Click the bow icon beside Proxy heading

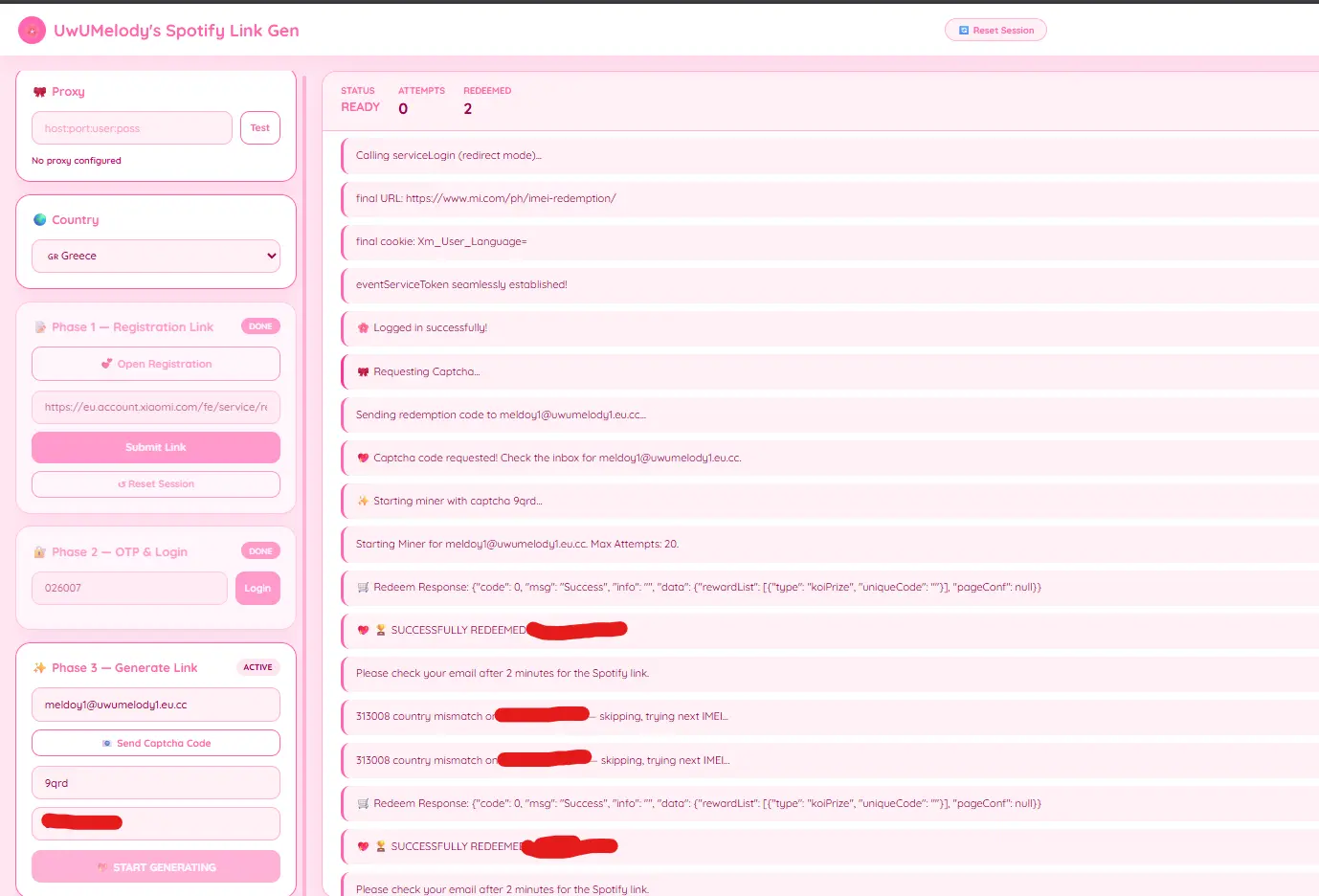[39, 92]
